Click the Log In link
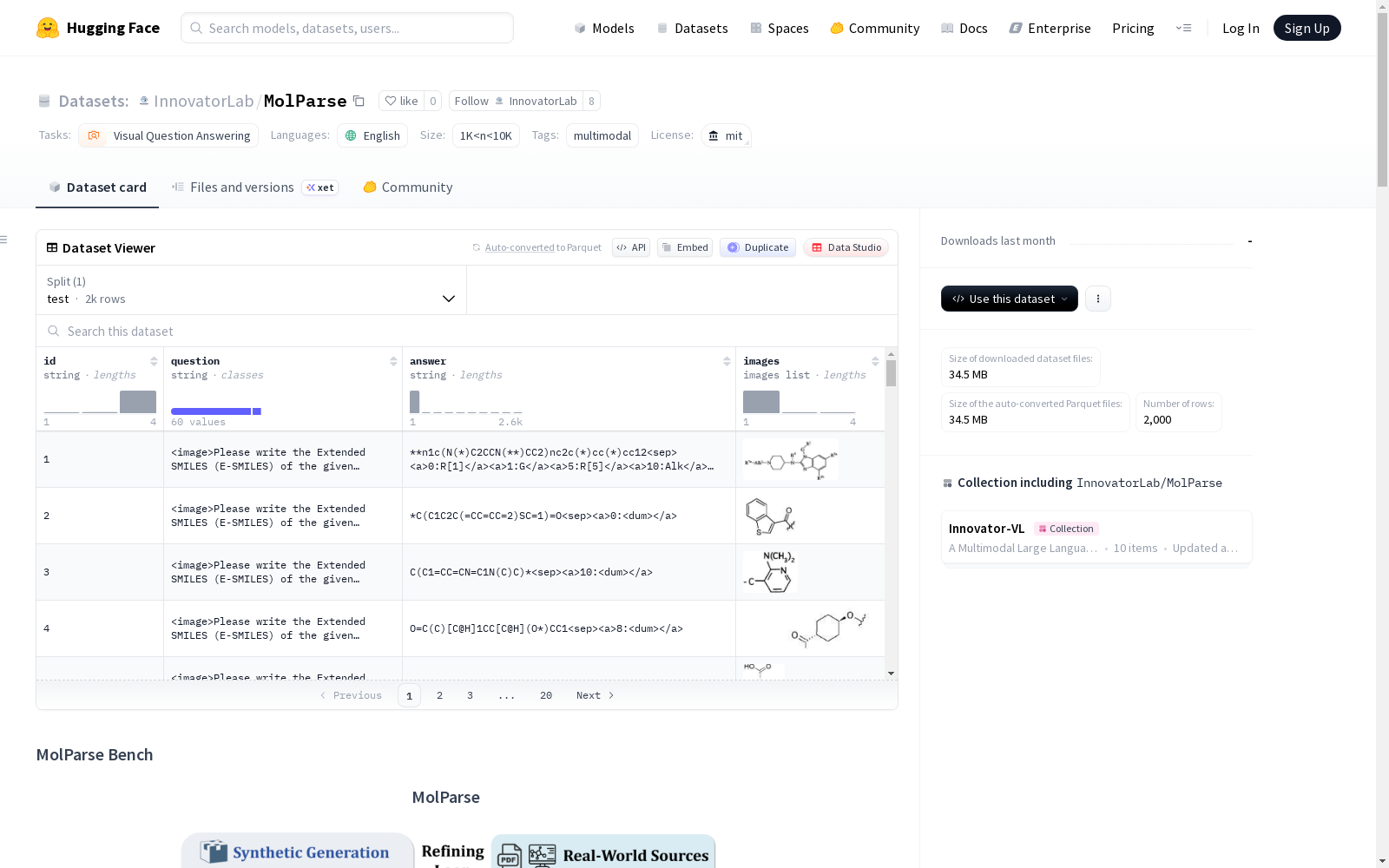1389x868 pixels. tap(1241, 28)
